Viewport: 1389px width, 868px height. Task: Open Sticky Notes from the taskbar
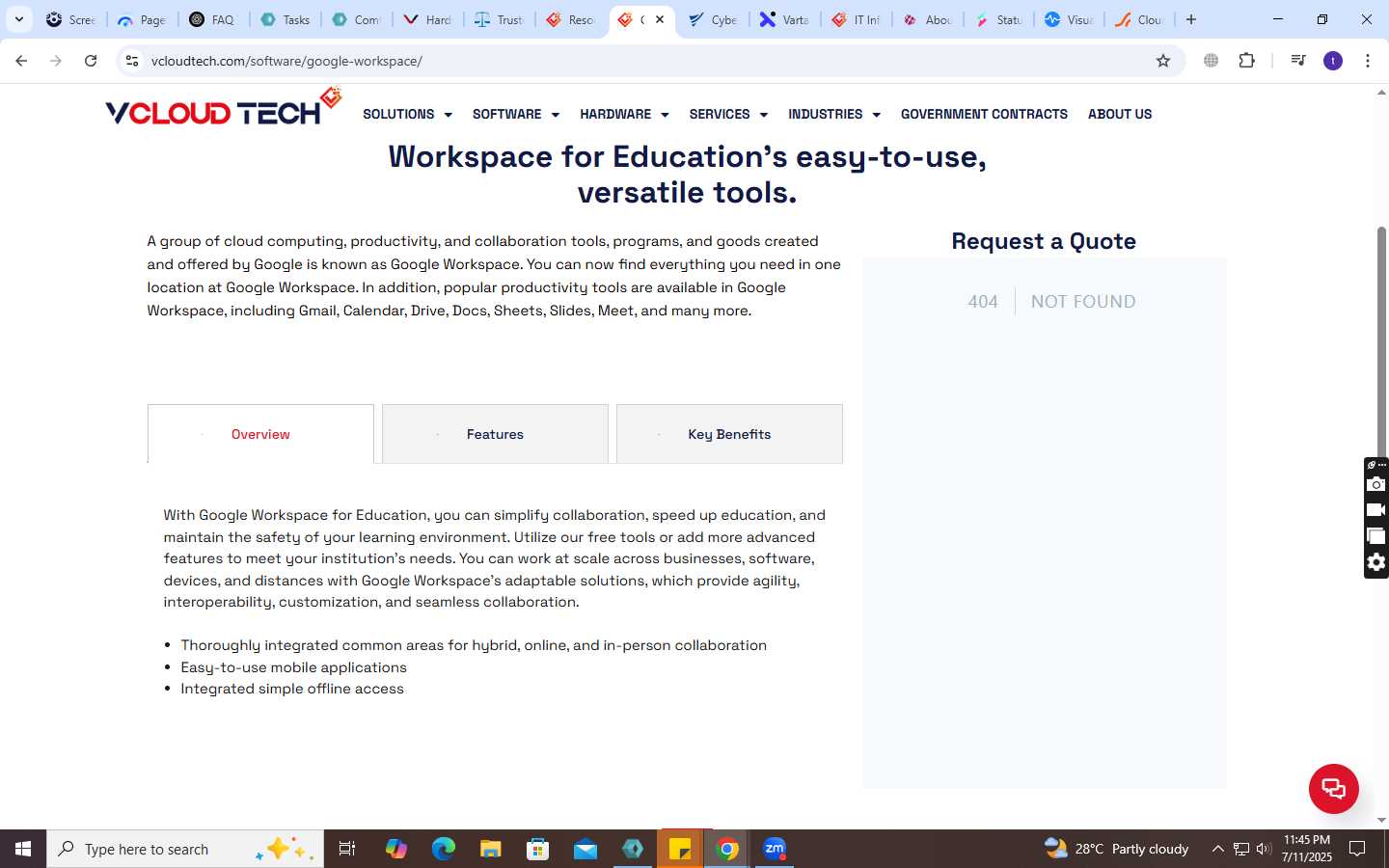(x=680, y=849)
